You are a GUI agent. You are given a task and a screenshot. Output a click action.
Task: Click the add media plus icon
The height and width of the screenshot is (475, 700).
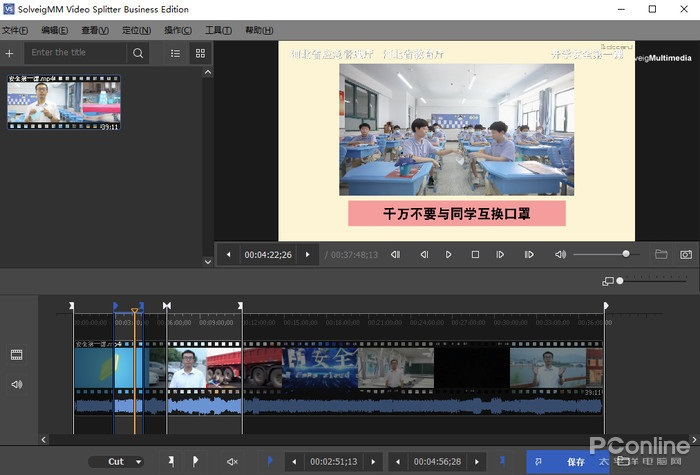[10, 53]
